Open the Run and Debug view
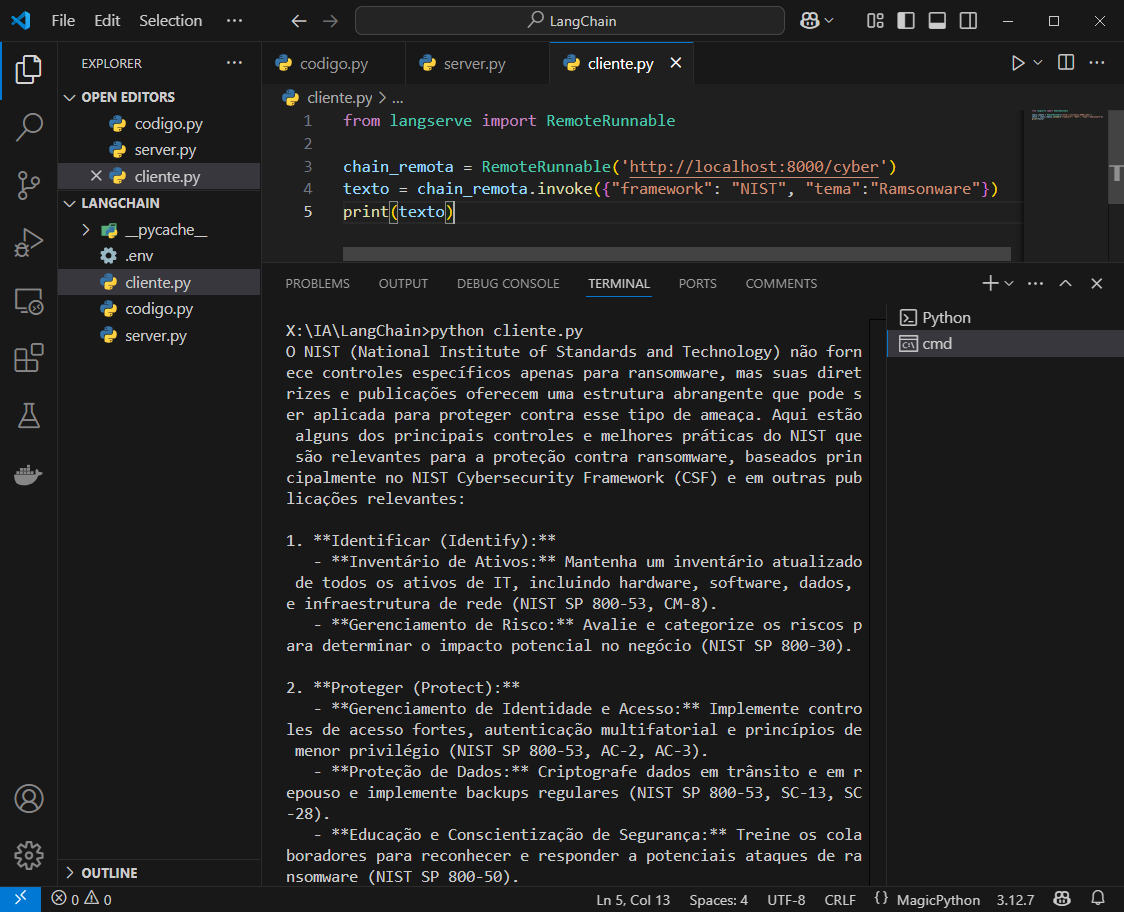Image resolution: width=1124 pixels, height=912 pixels. [x=29, y=242]
